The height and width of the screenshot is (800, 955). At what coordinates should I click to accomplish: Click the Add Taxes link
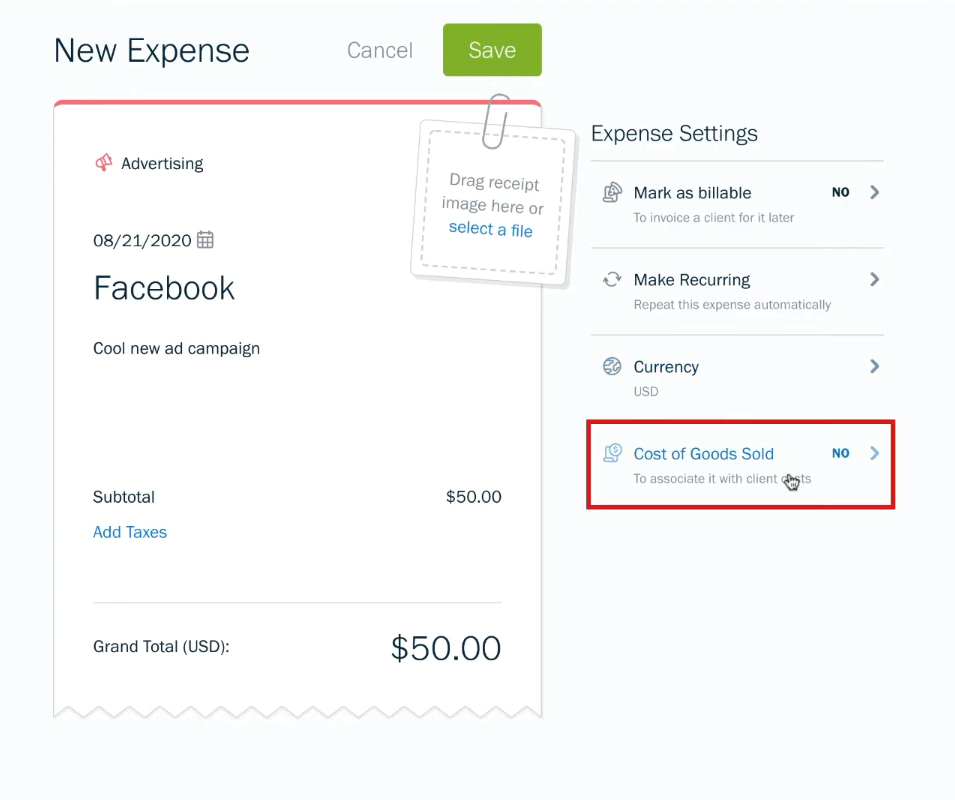[x=130, y=532]
